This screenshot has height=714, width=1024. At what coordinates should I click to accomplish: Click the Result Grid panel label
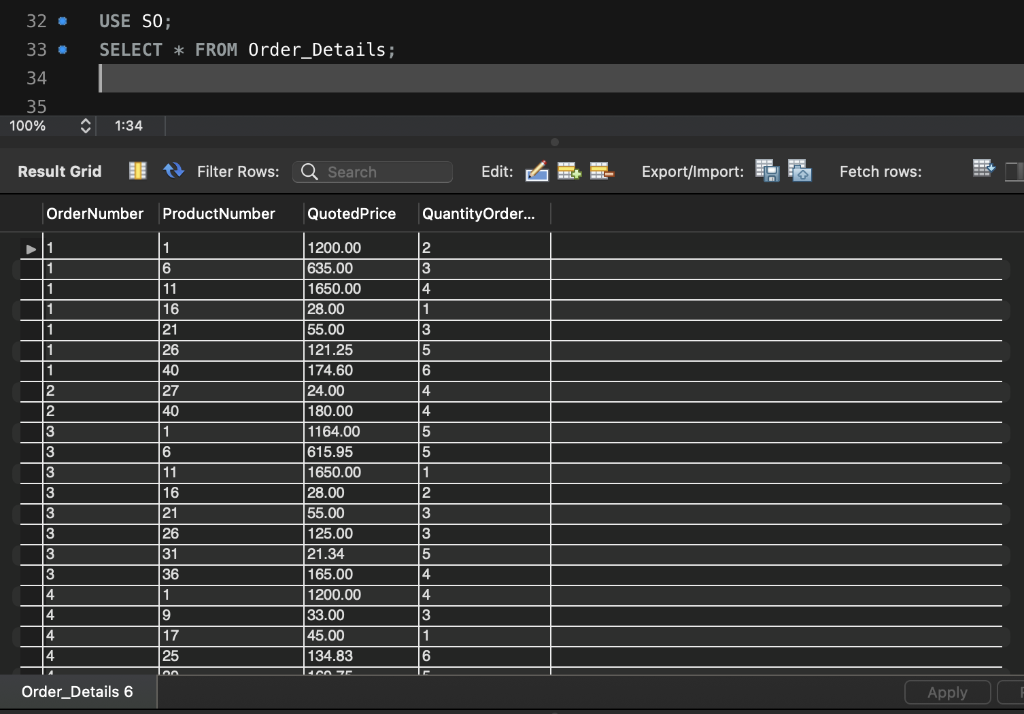click(59, 171)
